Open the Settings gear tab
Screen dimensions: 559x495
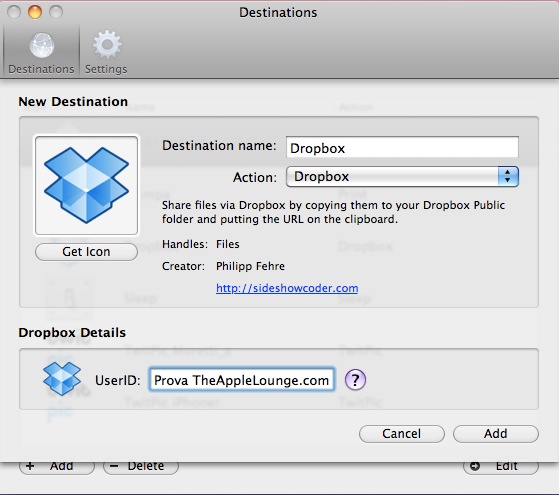[x=106, y=53]
